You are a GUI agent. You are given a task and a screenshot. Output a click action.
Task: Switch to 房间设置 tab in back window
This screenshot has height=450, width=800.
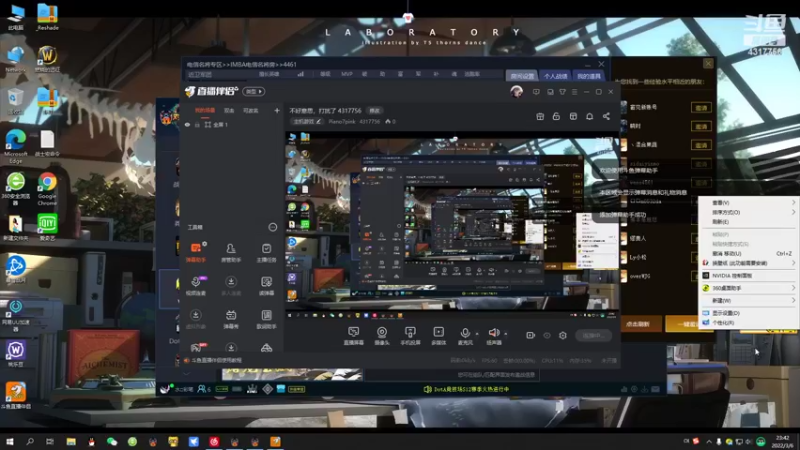tap(522, 76)
